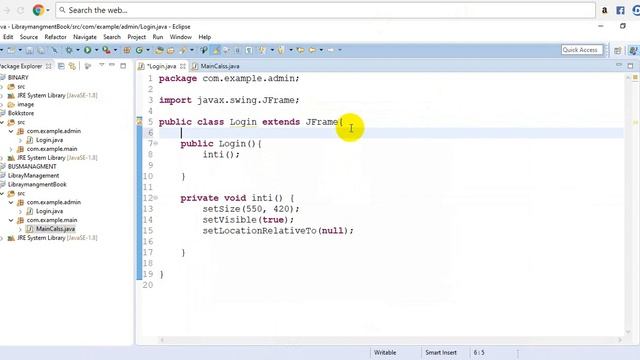Open Package Explorer View Menu triangle
Image resolution: width=640 pixels, height=360 pixels.
[x=101, y=65]
